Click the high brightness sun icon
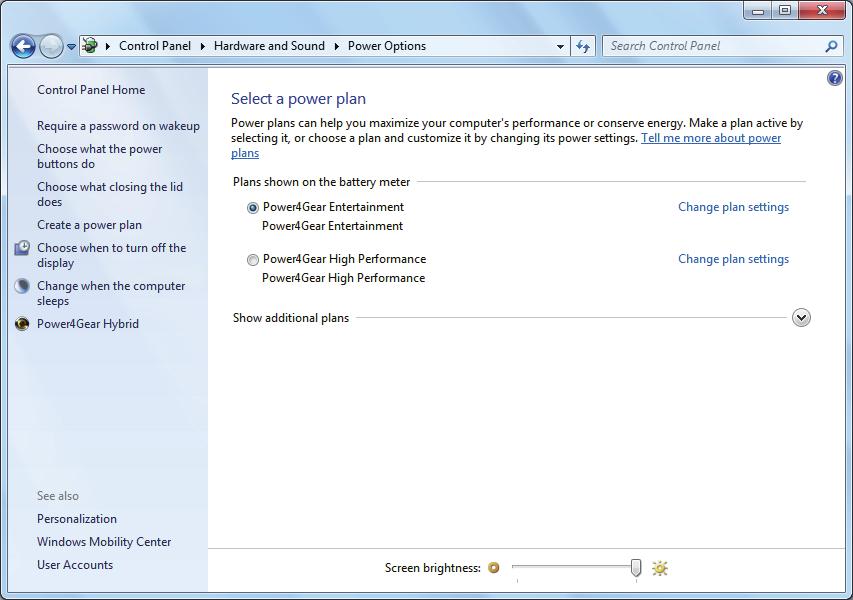This screenshot has height=600, width=853. (x=659, y=568)
